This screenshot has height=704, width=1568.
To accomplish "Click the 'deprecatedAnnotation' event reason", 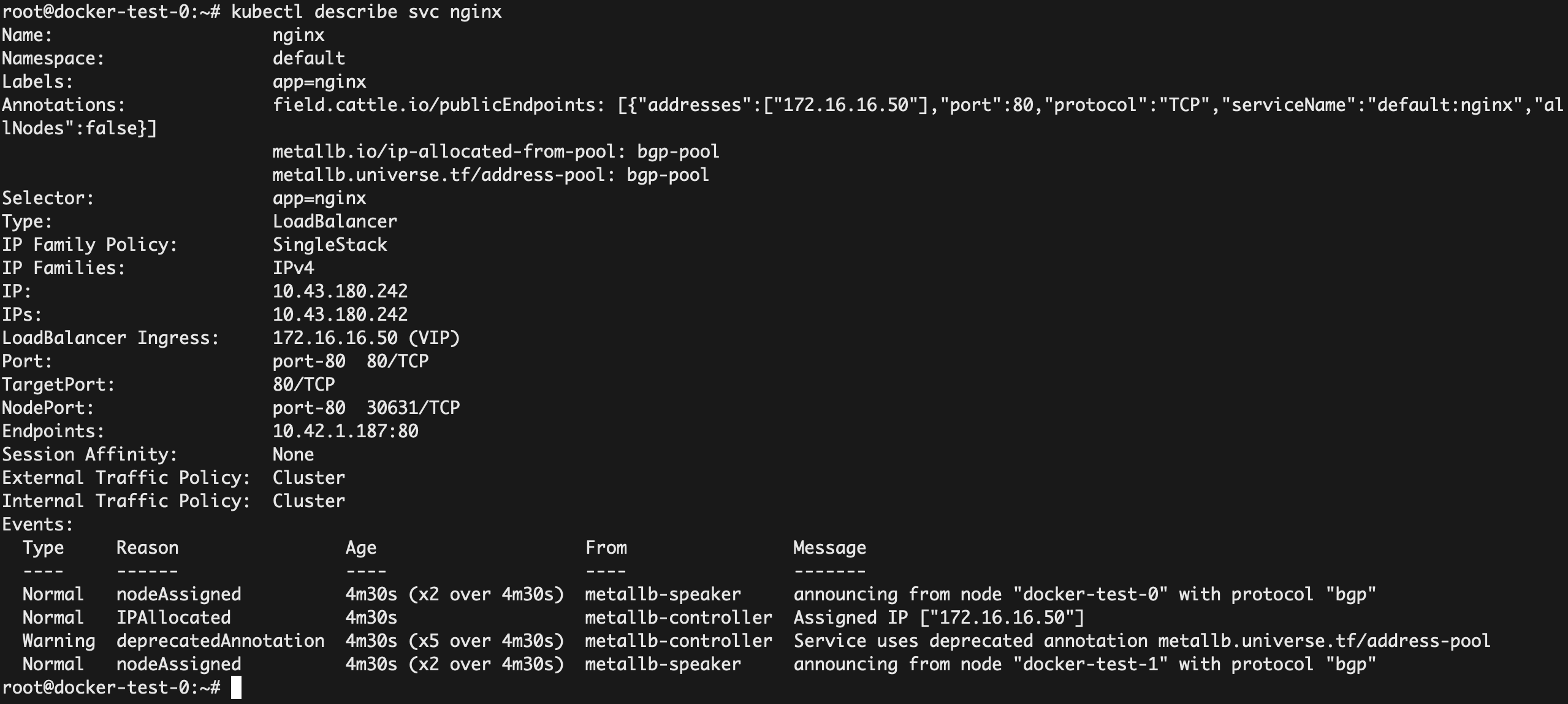I will tap(220, 641).
